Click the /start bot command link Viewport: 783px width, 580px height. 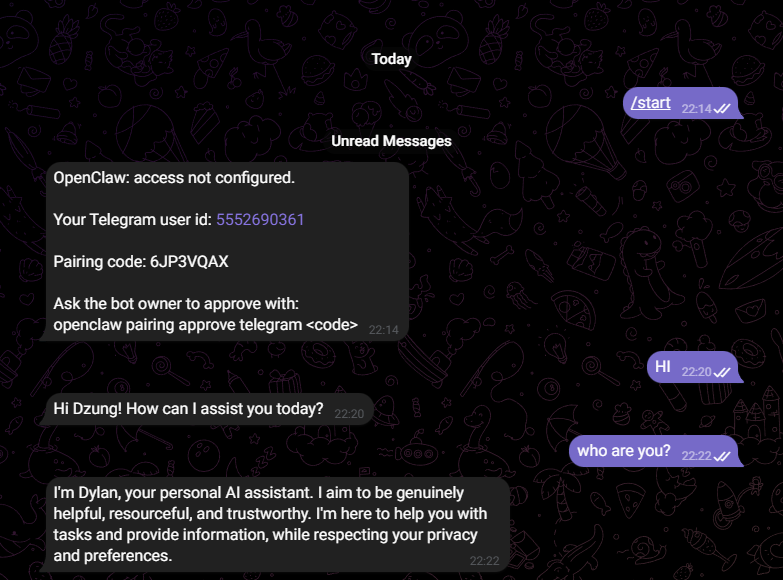651,103
